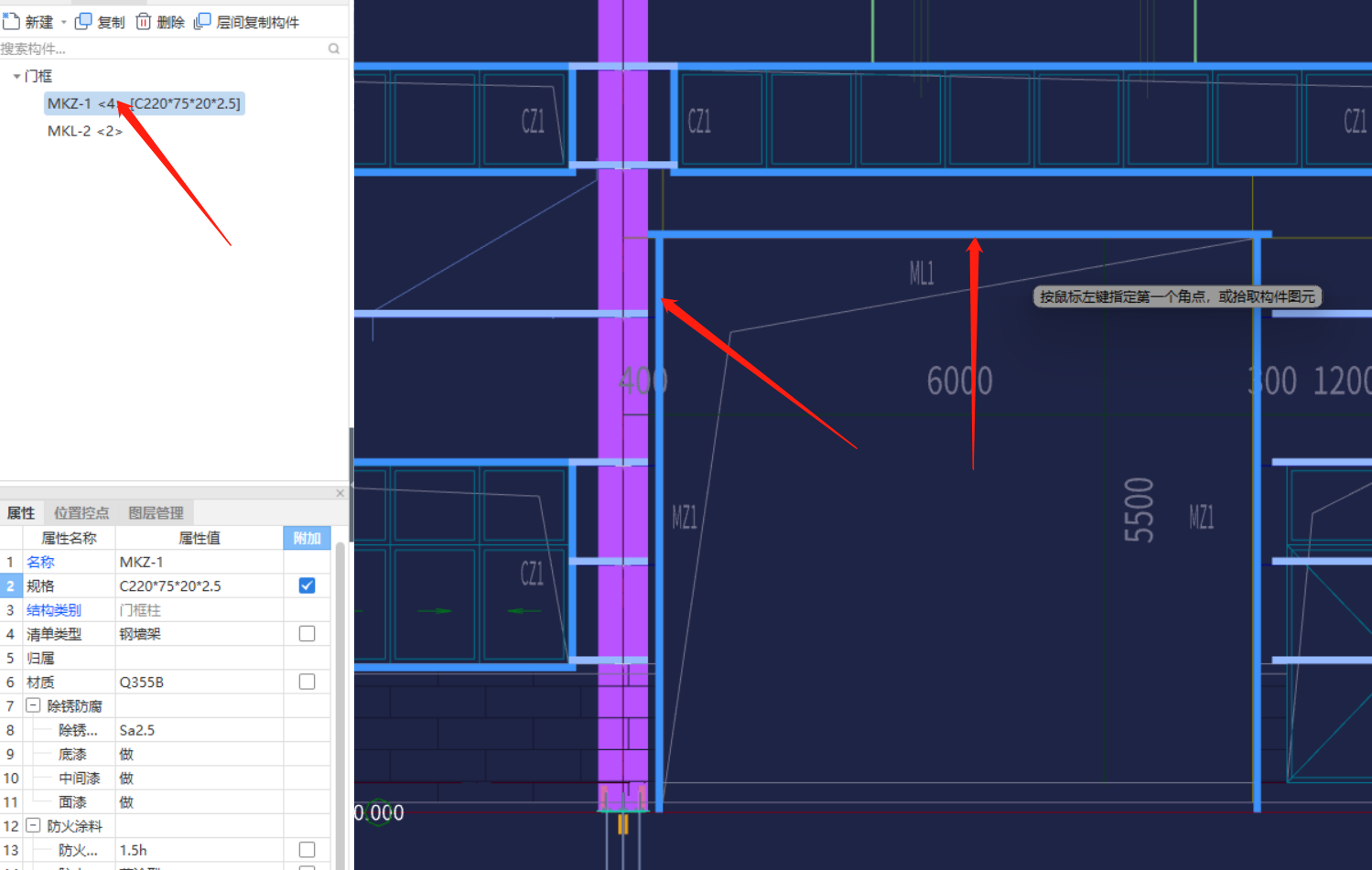The width and height of the screenshot is (1372, 870).
Task: Select MKZ-1 component in the tree
Action: pyautogui.click(x=145, y=103)
